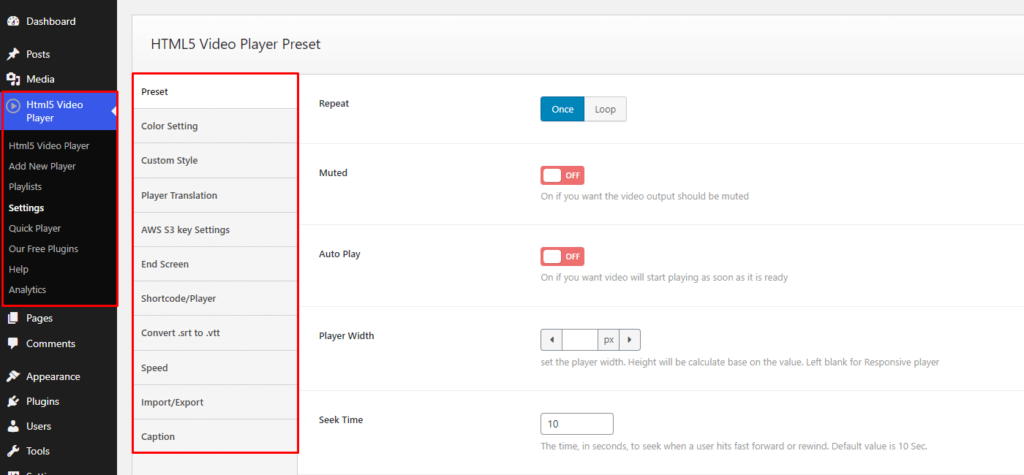Click the HTML5 Video Player Preset heading

(236, 44)
